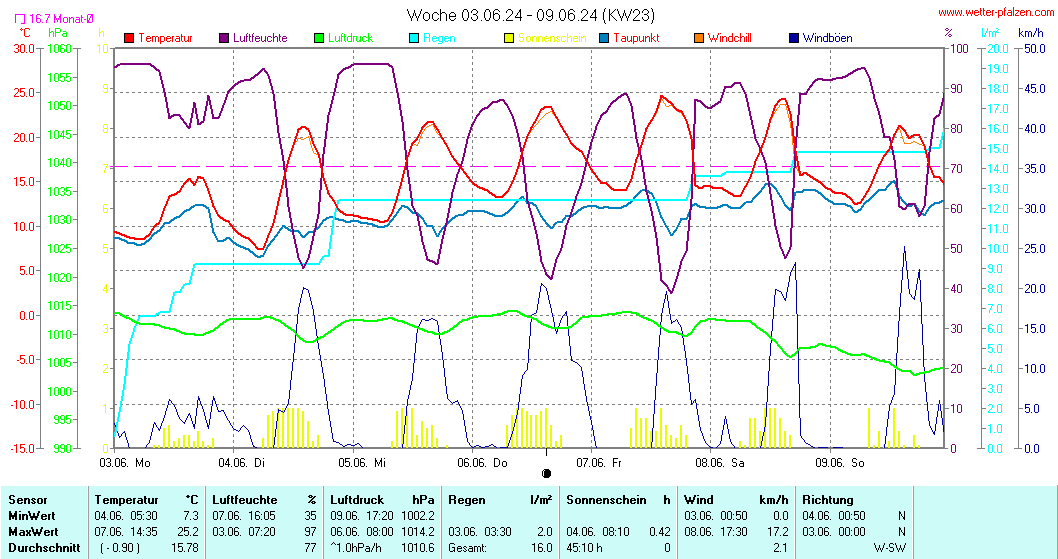This screenshot has height=559, width=1058.
Task: Click the average pressure value 1010.6
Action: pos(418,548)
